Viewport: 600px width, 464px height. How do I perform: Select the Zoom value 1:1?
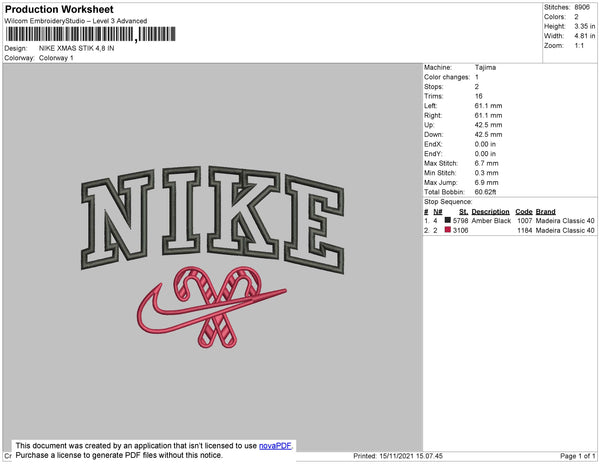(x=579, y=46)
